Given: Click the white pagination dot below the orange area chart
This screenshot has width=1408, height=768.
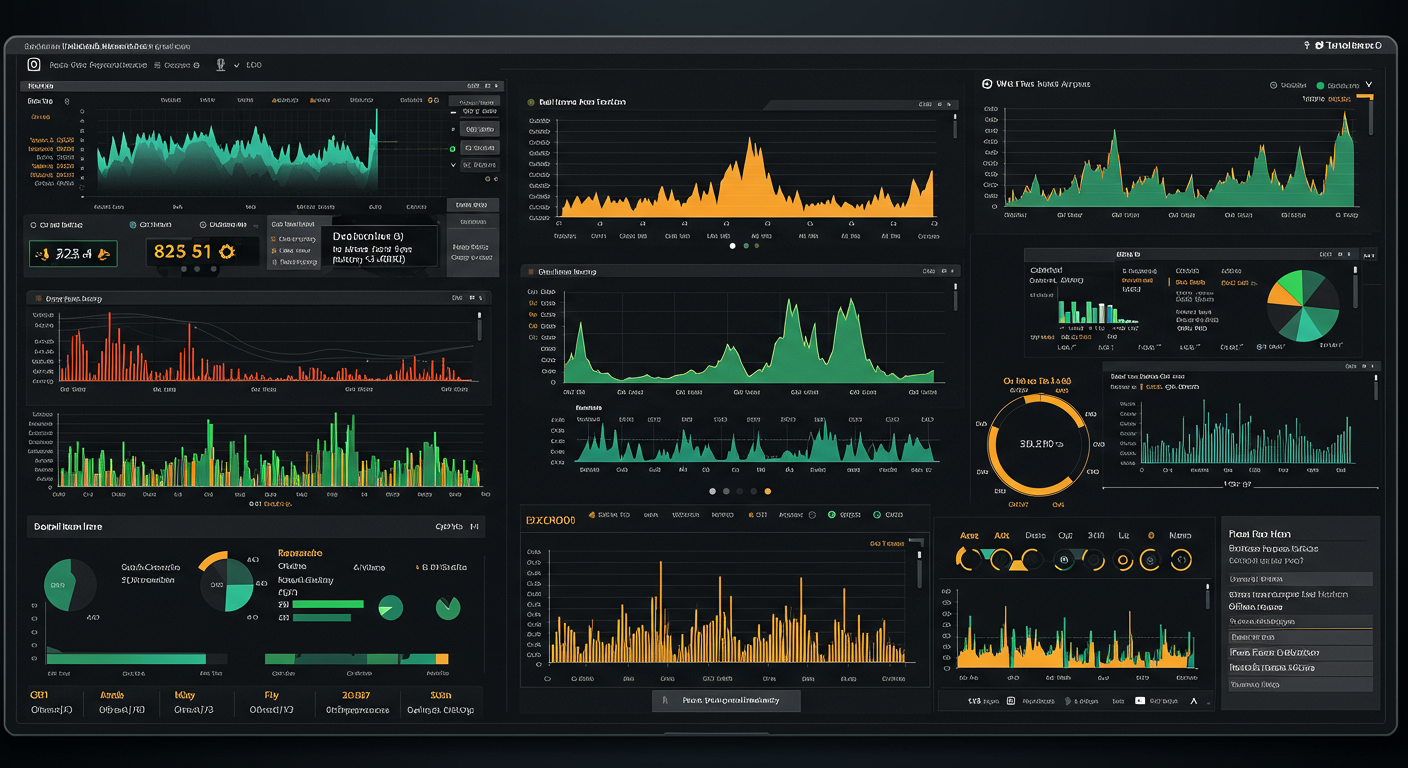Looking at the screenshot, I should pyautogui.click(x=732, y=245).
